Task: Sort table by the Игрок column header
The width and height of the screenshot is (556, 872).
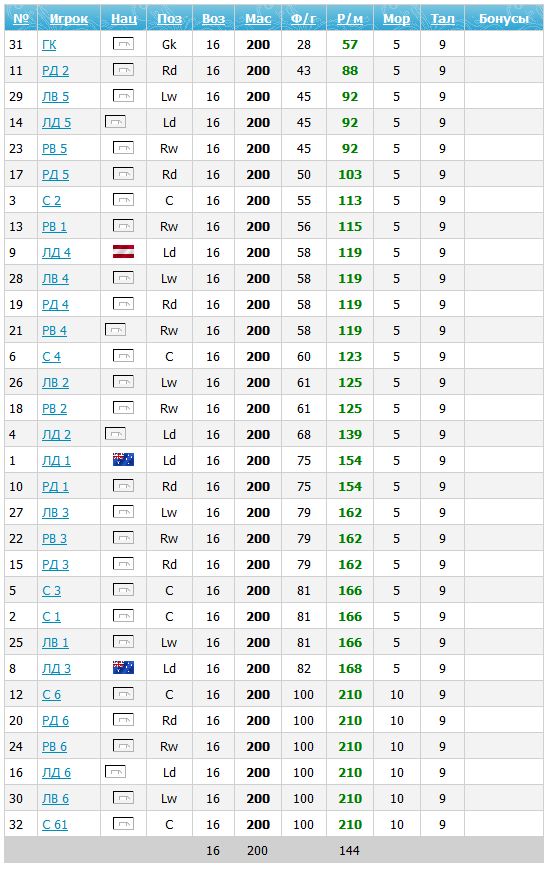Action: click(x=69, y=18)
